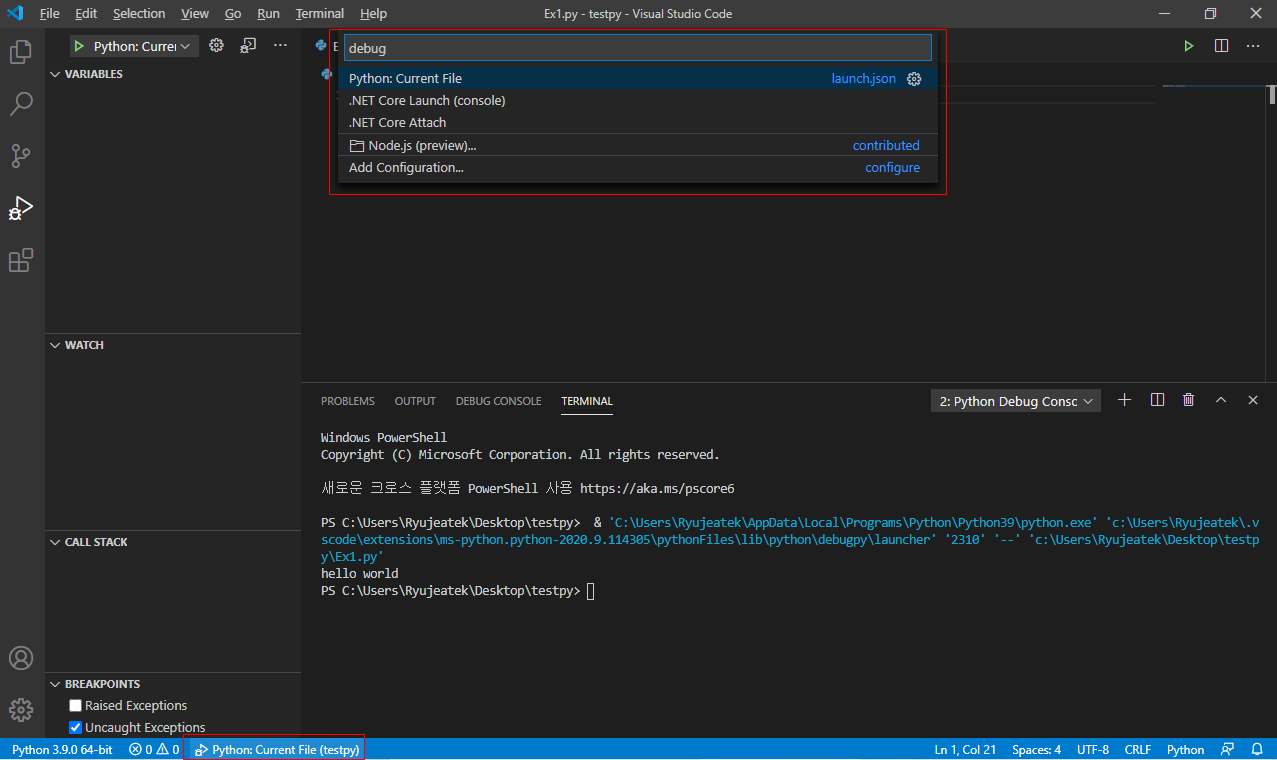Open the Go menu
This screenshot has height=760, width=1277.
[233, 14]
